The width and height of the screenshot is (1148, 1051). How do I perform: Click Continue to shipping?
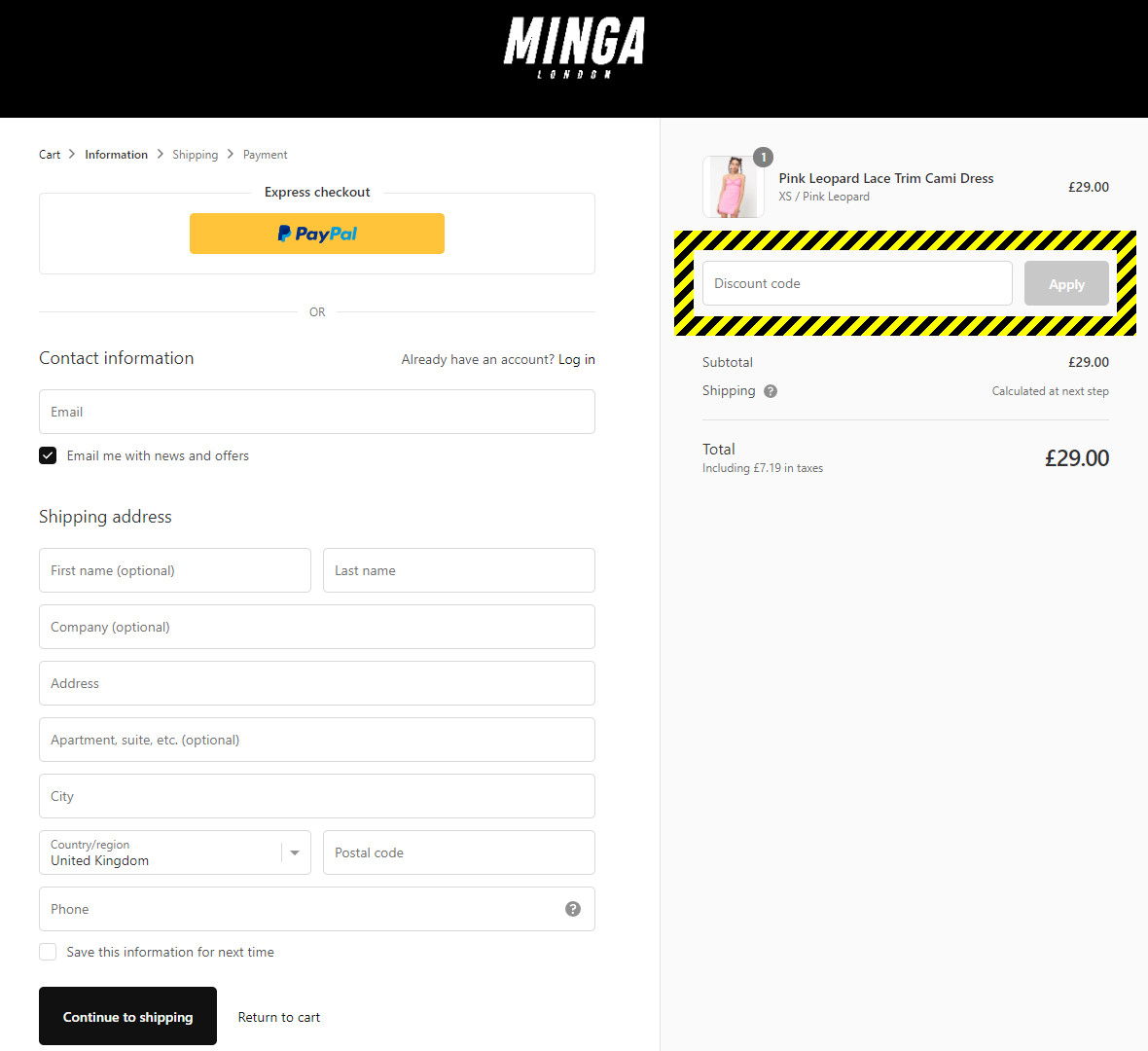(x=127, y=1015)
